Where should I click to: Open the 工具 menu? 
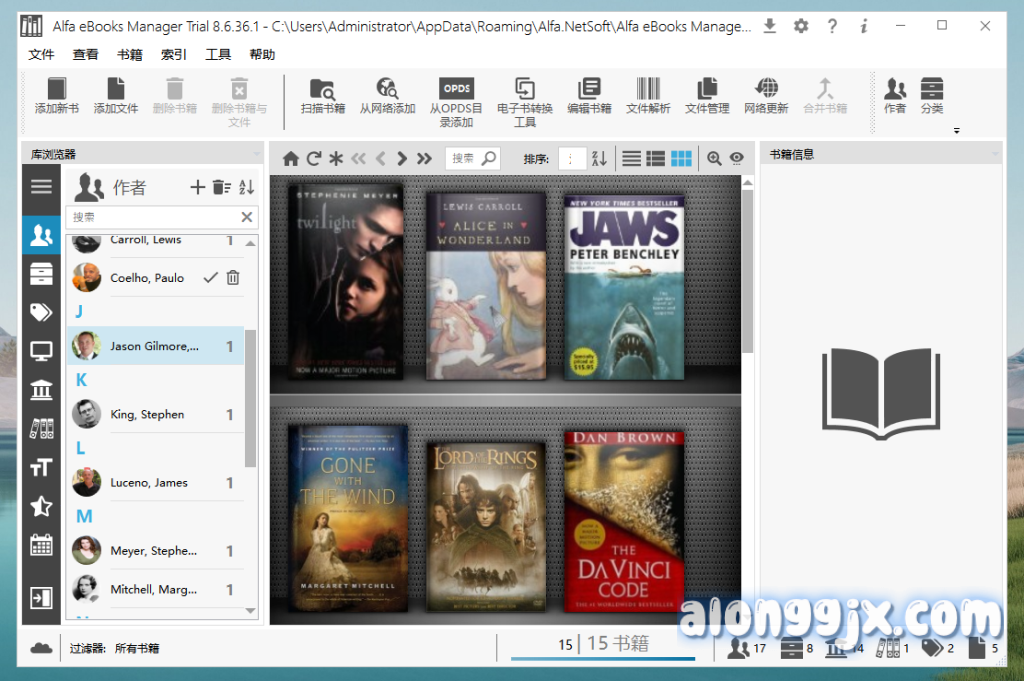tap(218, 55)
